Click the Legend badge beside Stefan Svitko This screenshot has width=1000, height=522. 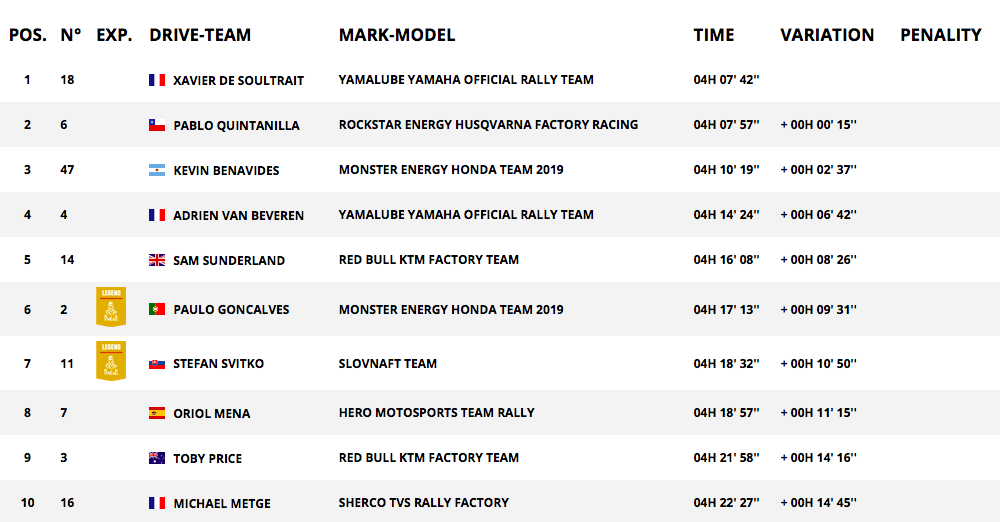pyautogui.click(x=111, y=361)
